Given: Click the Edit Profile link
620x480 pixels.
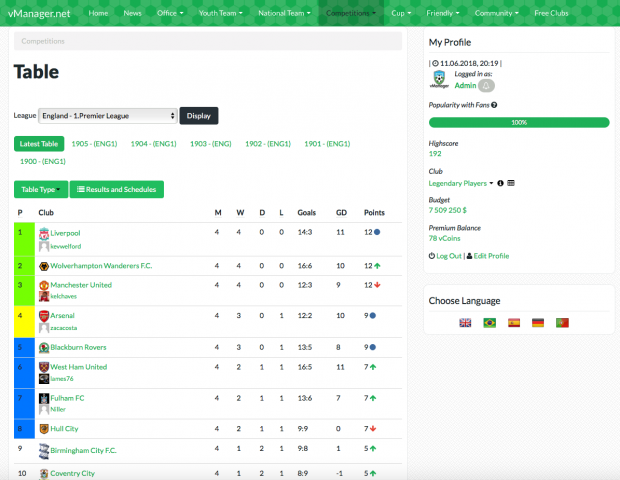Looking at the screenshot, I should click(x=491, y=256).
